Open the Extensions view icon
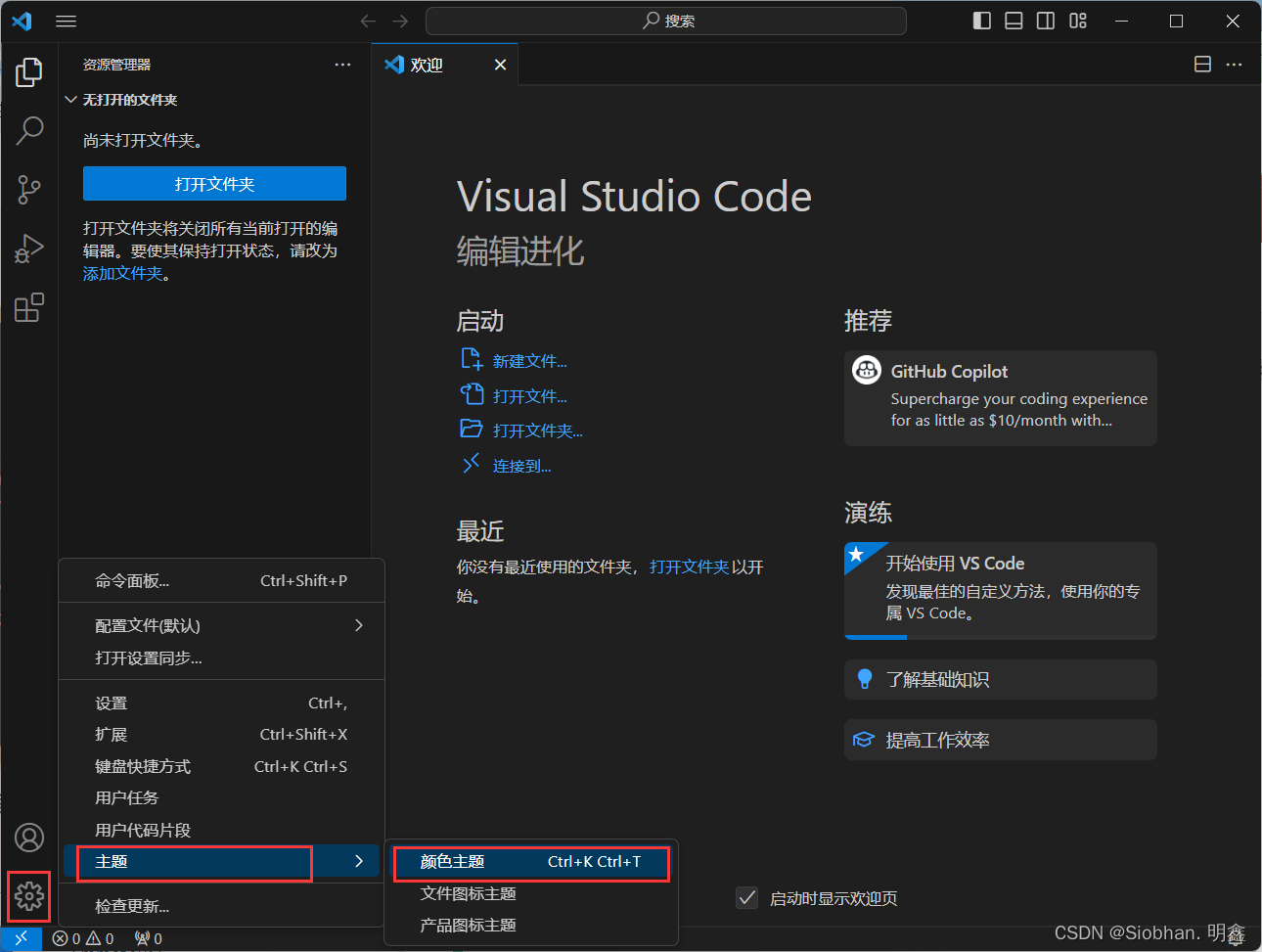 pos(29,308)
